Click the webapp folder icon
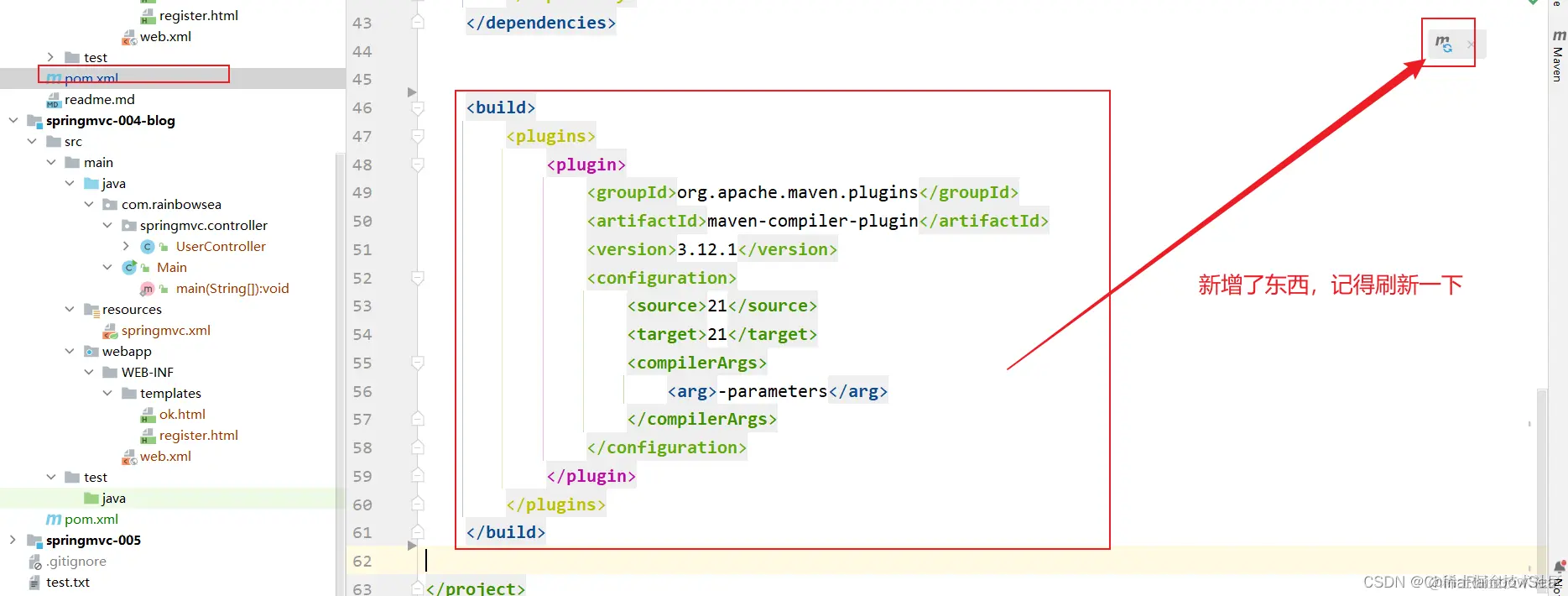 [x=91, y=351]
